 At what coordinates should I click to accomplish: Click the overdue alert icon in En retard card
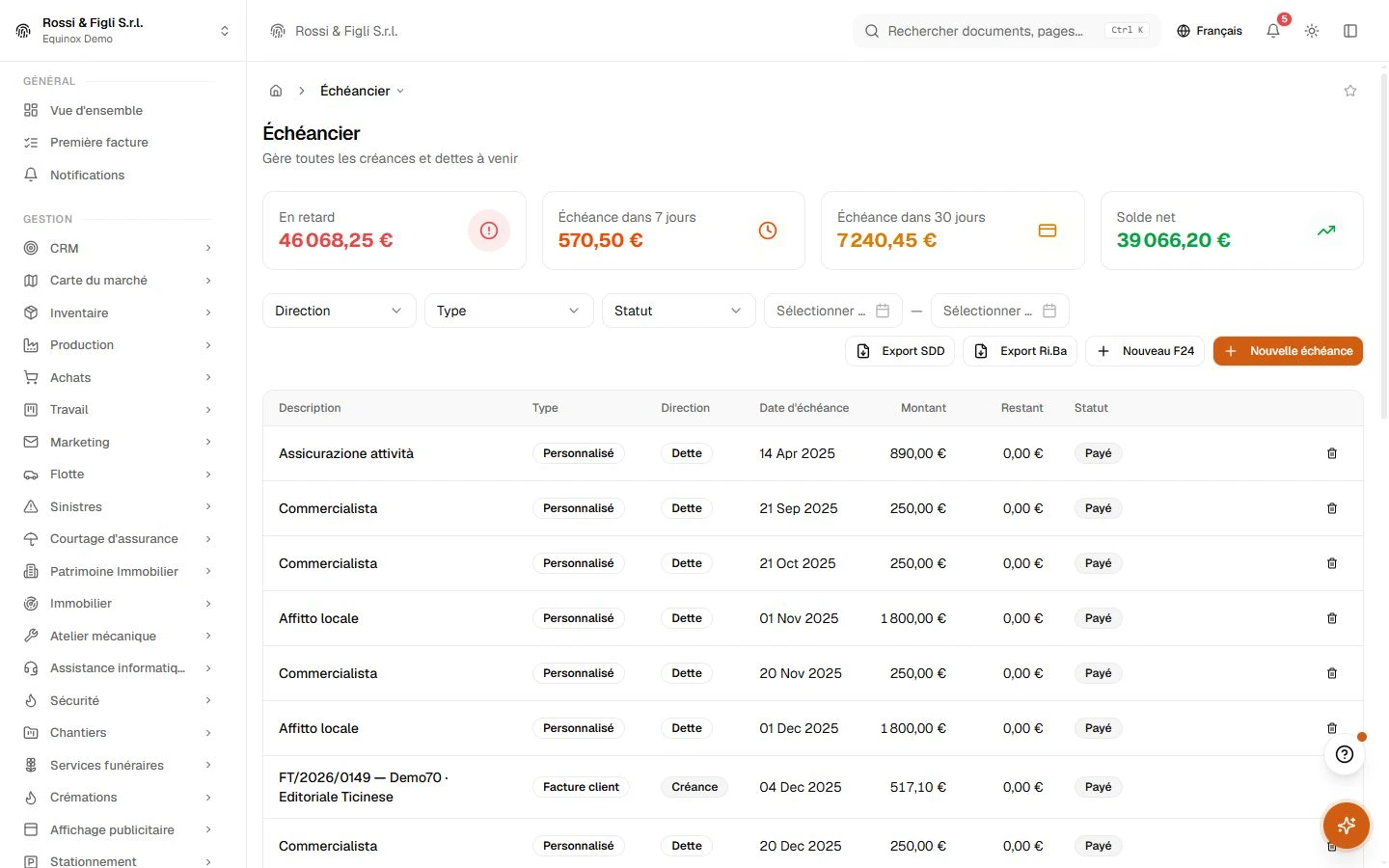point(489,231)
